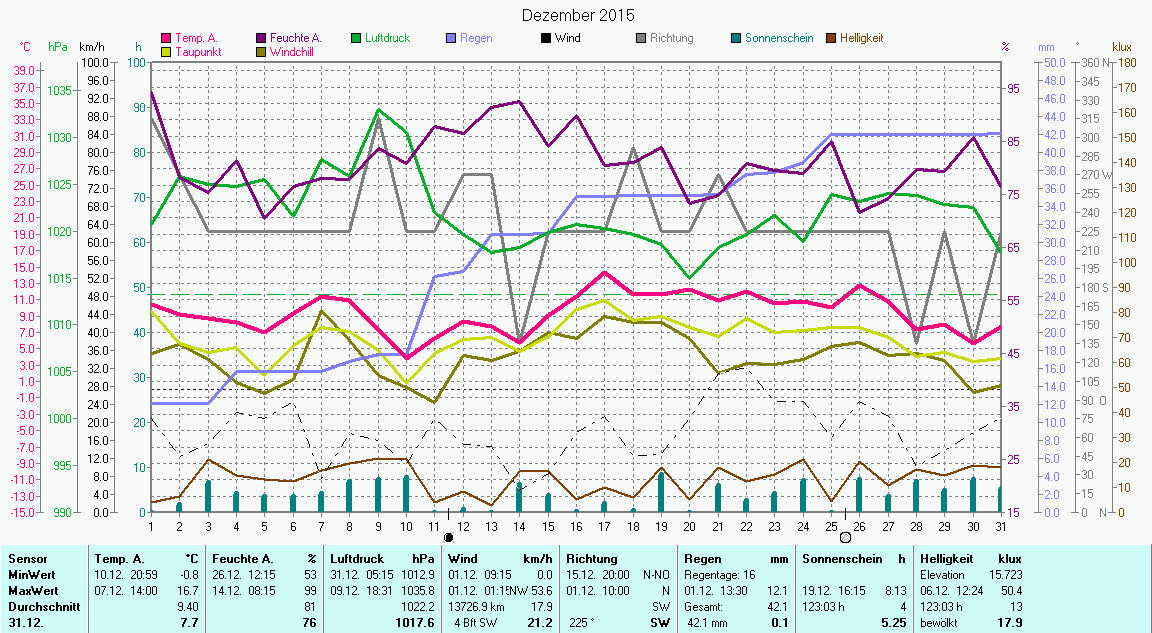Screen dimensions: 1152x633
Task: Click the yellow Taupunkt legend swatch
Action: (167, 52)
